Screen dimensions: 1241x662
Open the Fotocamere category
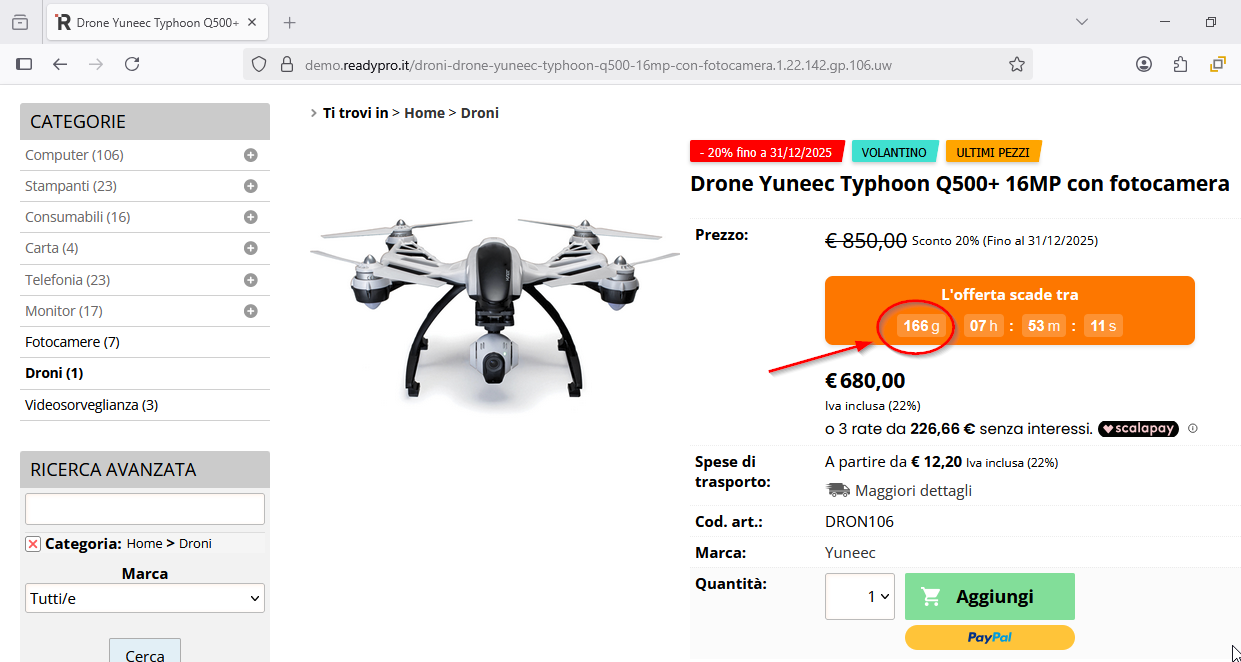pyautogui.click(x=72, y=342)
